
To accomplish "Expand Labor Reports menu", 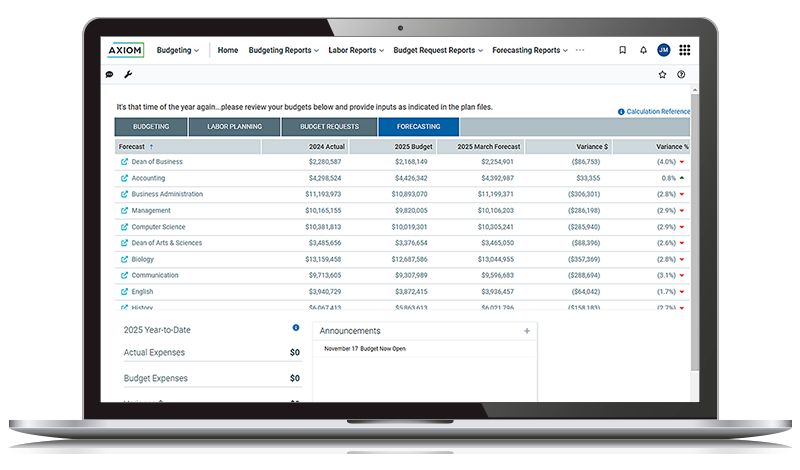I will tap(356, 50).
